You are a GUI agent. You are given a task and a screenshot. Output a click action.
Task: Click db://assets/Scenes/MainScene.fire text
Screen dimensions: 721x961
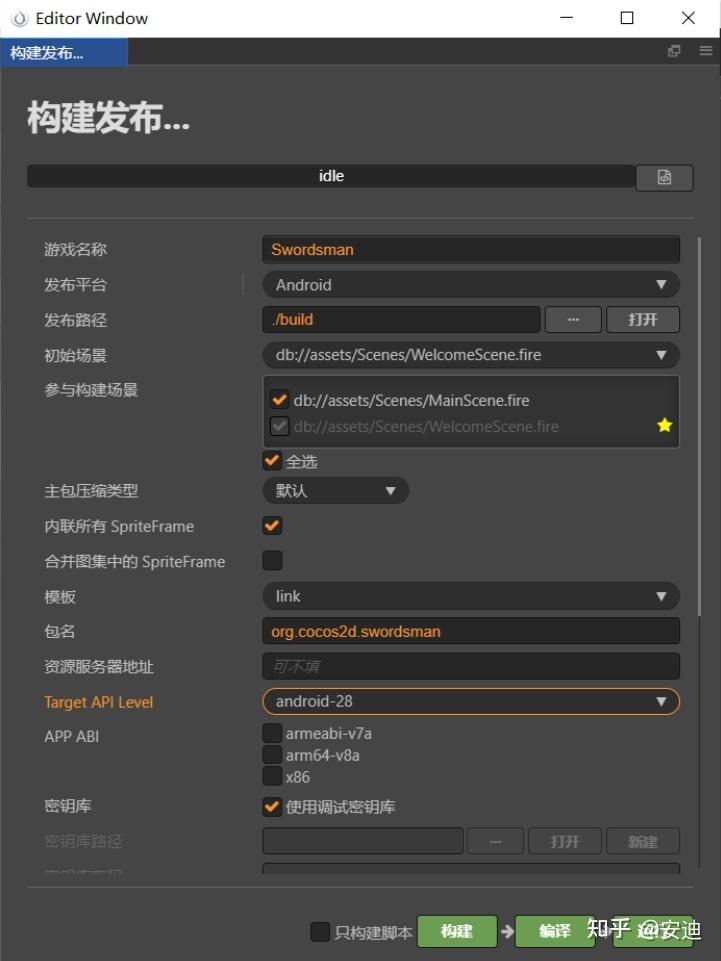click(x=411, y=400)
